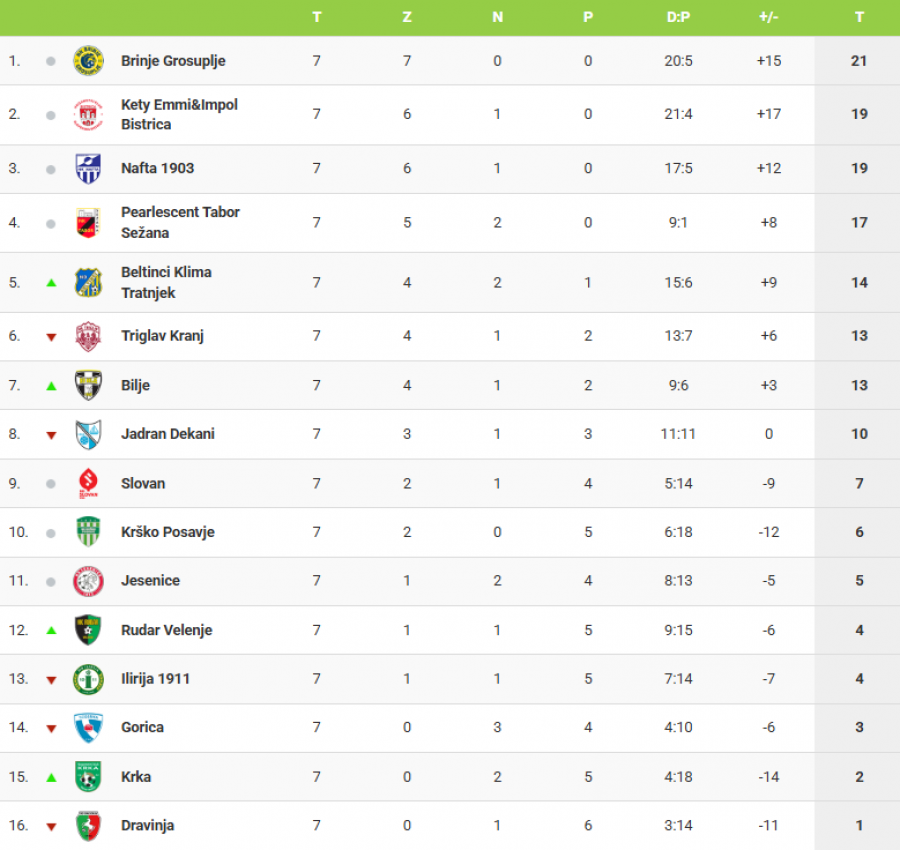Open Pearlescent Tabor Sežana team page
The width and height of the screenshot is (900, 850).
coord(180,222)
